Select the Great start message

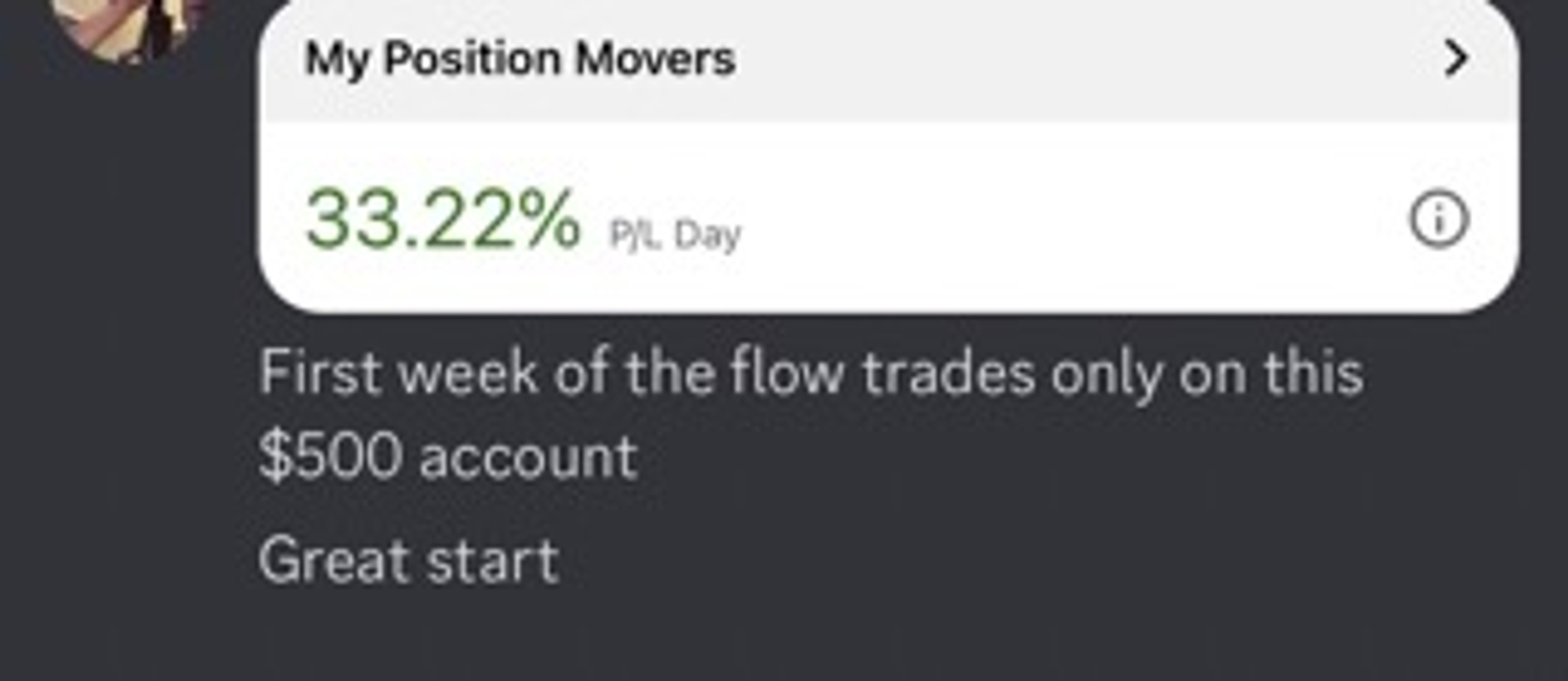tap(409, 560)
